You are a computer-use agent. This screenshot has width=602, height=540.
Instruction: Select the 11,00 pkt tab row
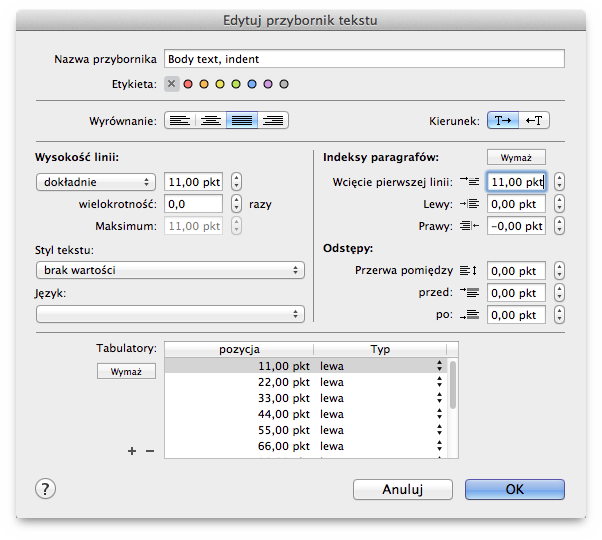tap(306, 366)
